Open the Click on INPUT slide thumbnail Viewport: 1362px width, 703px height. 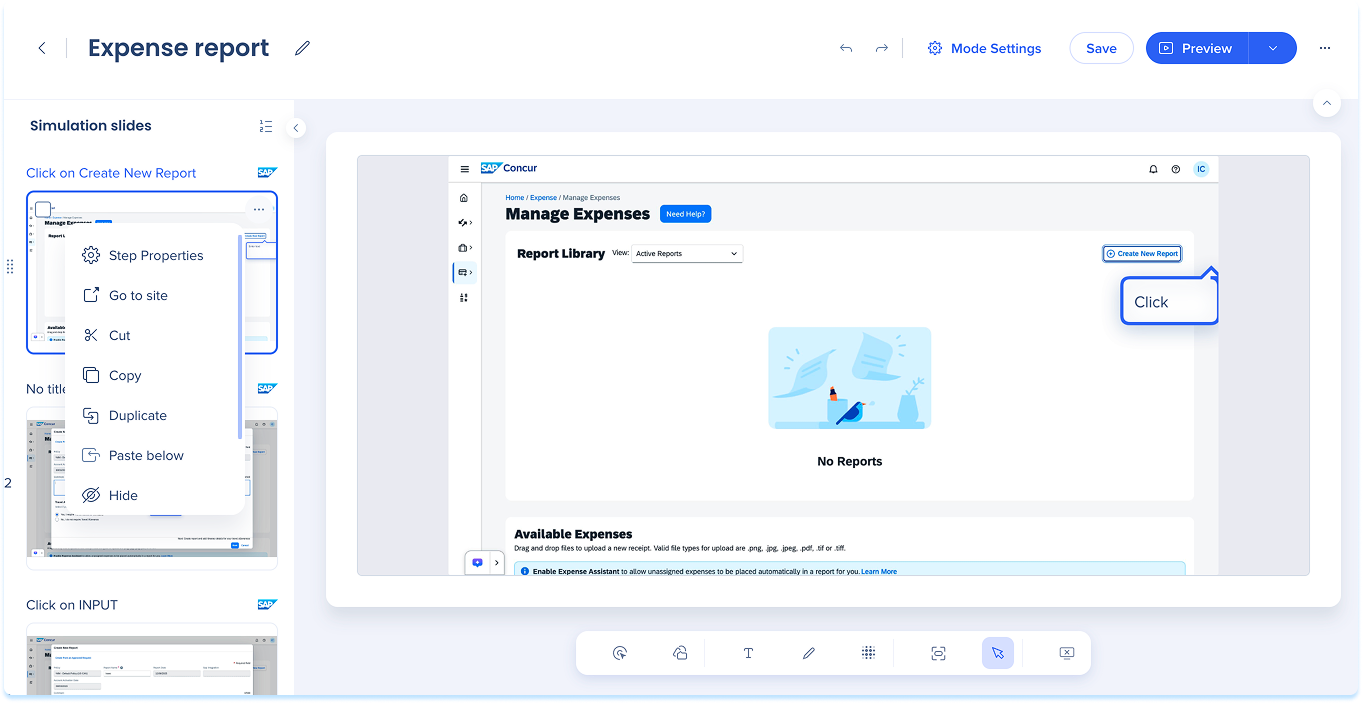click(152, 658)
